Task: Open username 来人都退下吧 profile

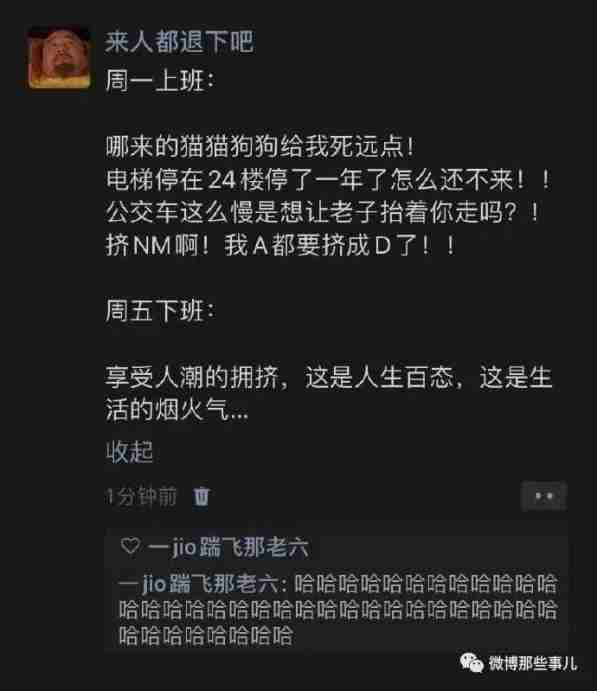Action: [x=179, y=42]
